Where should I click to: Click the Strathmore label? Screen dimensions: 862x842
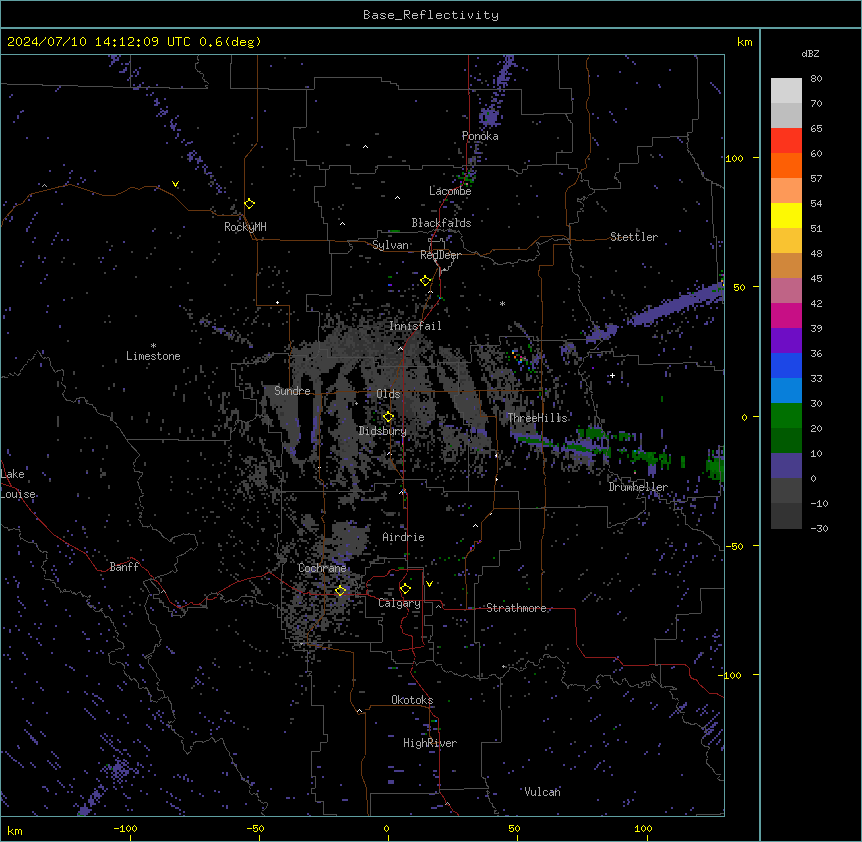(x=516, y=608)
